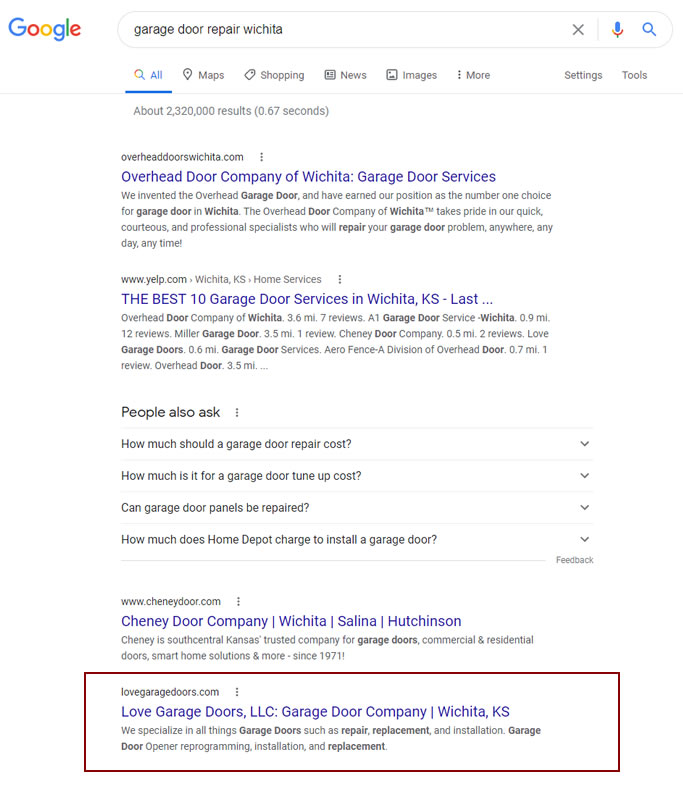
Task: Expand 'How much should a garage door repair cost?'
Action: coord(357,444)
